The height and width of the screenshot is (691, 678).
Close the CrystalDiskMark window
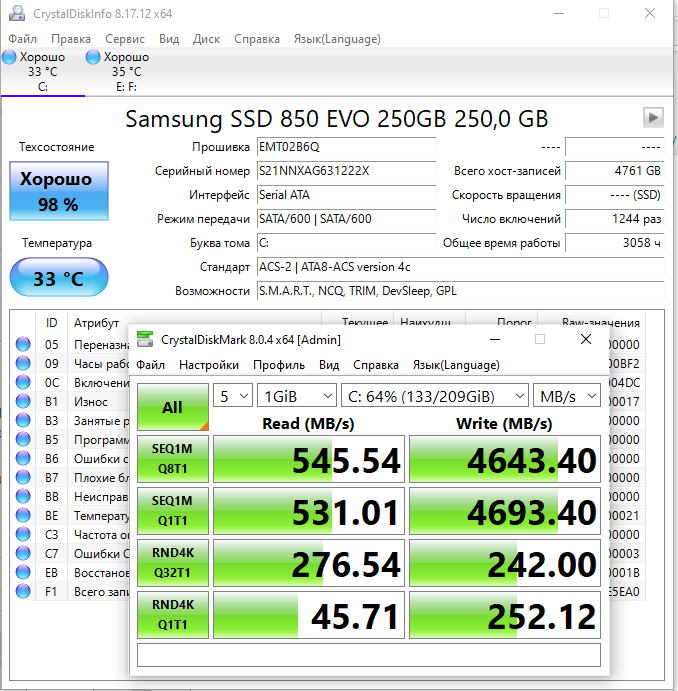(x=586, y=339)
